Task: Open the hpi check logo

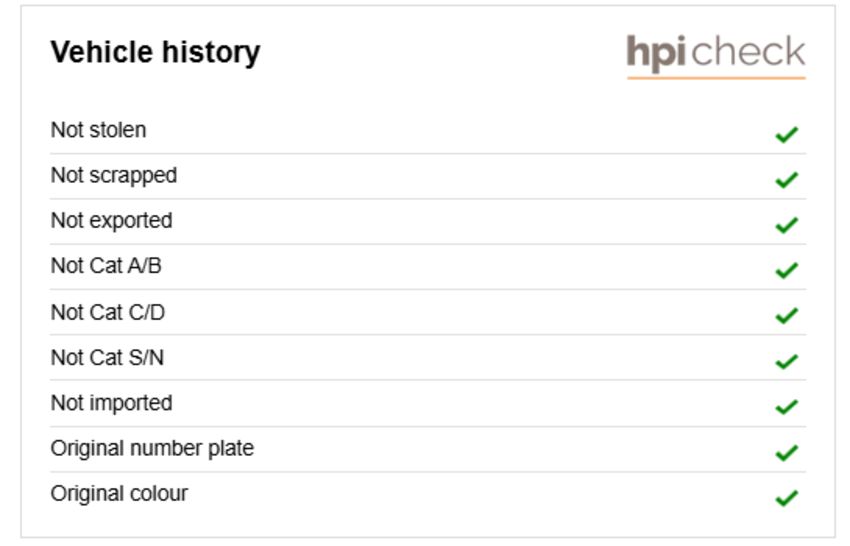Action: (x=716, y=56)
